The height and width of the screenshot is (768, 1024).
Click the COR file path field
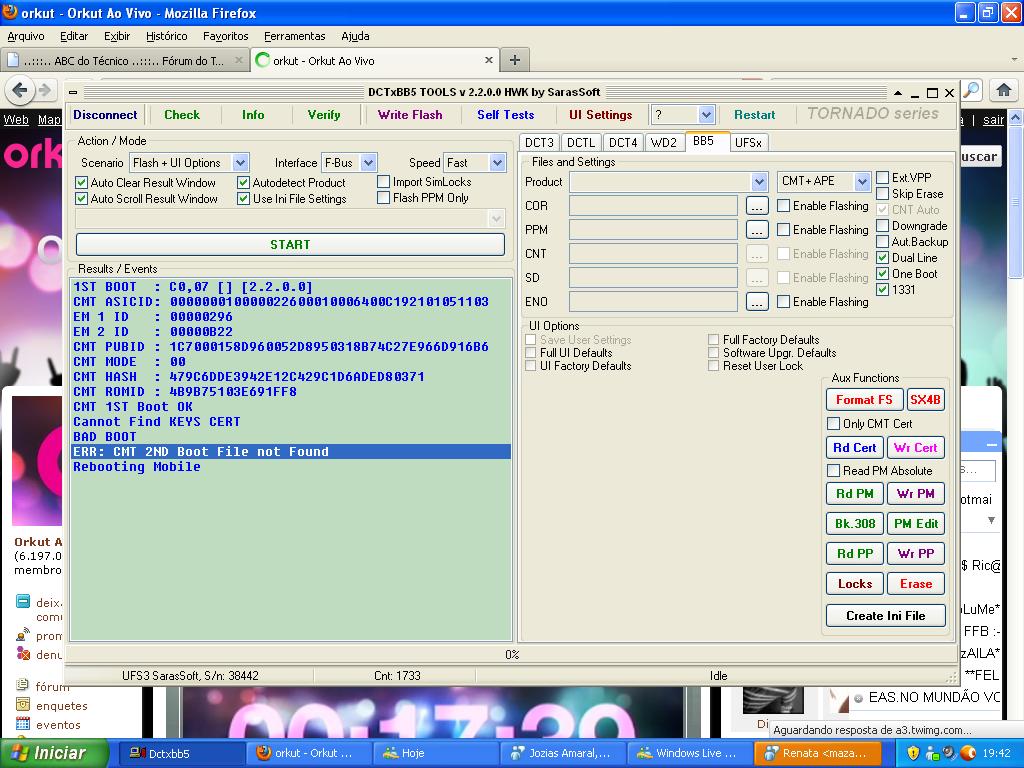point(653,206)
